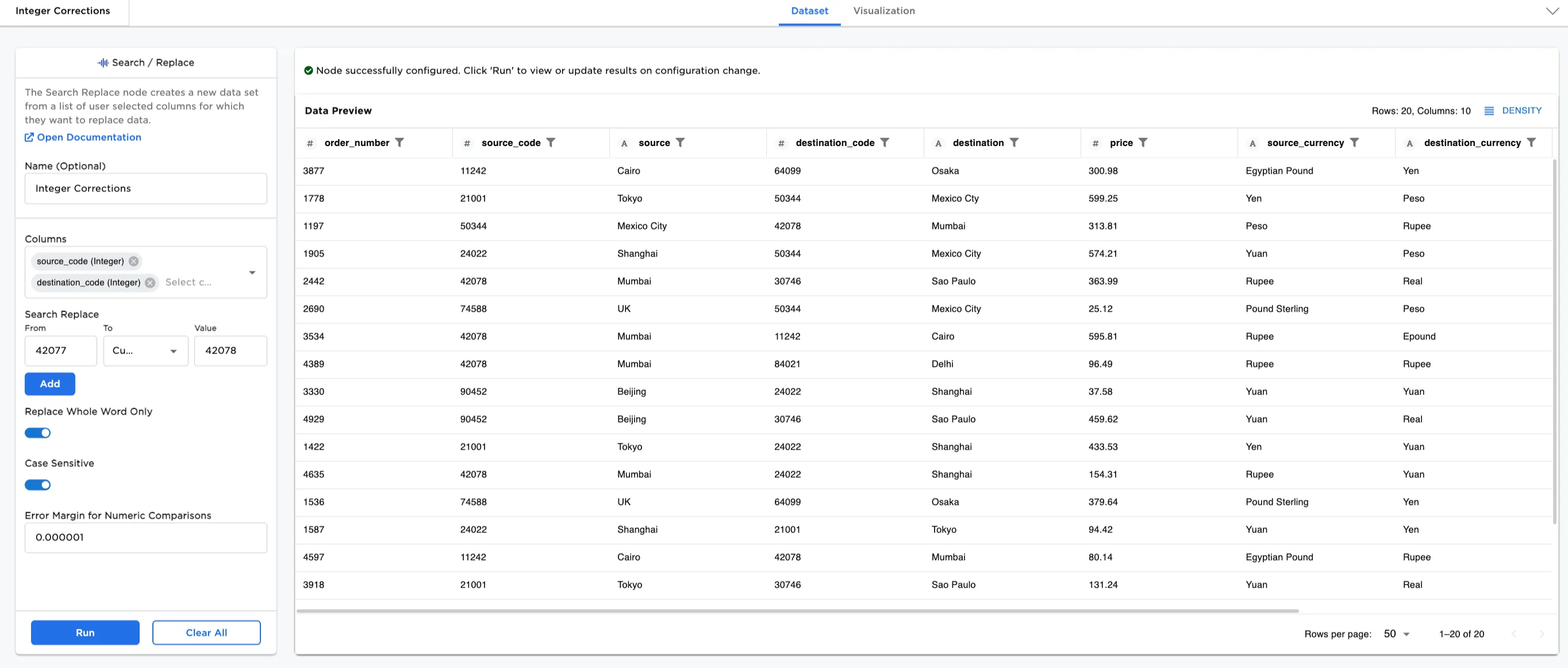Disable the Case Sensitive switch
This screenshot has height=668, width=1568.
38,485
